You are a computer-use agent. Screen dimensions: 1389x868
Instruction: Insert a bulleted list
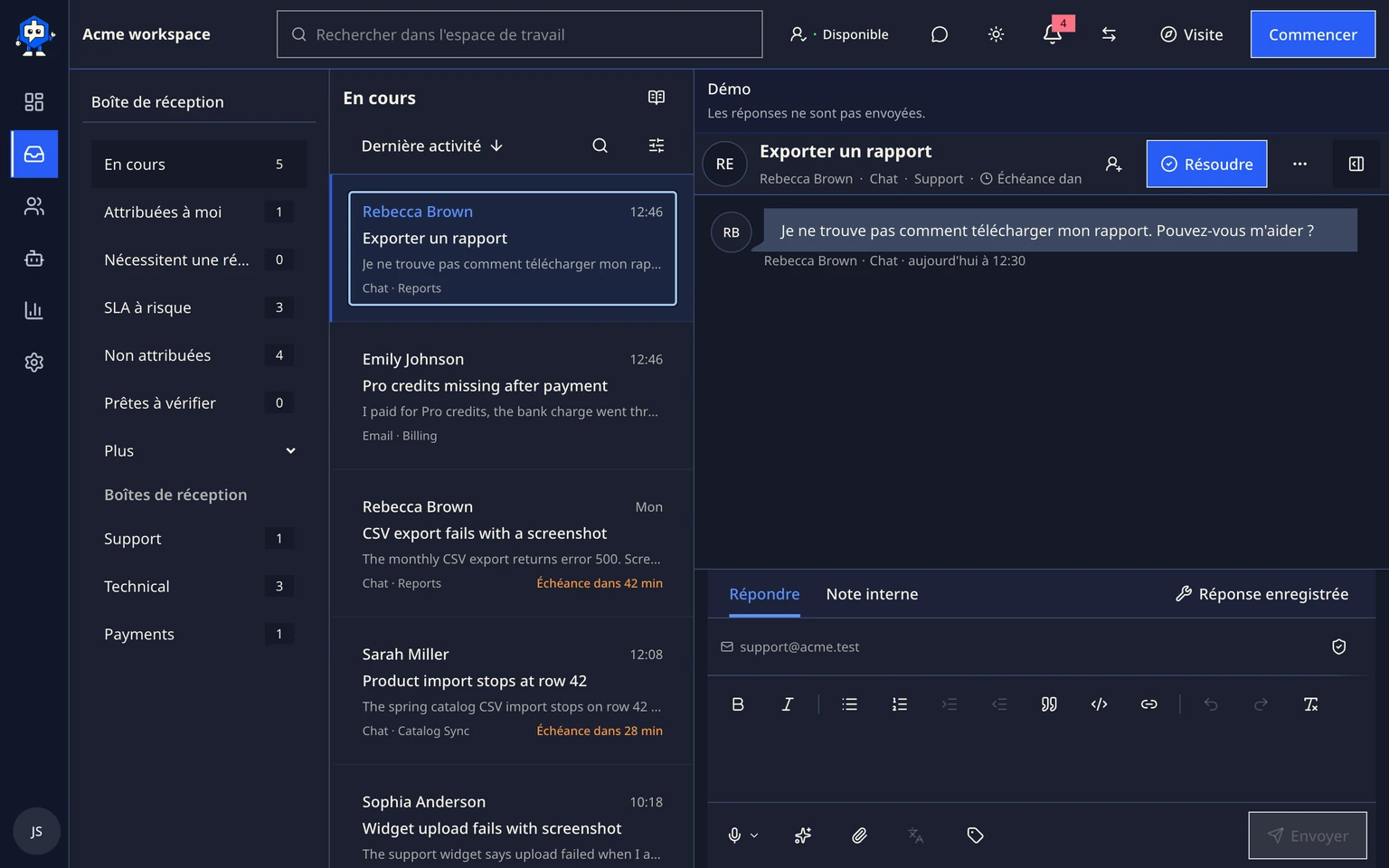point(849,704)
